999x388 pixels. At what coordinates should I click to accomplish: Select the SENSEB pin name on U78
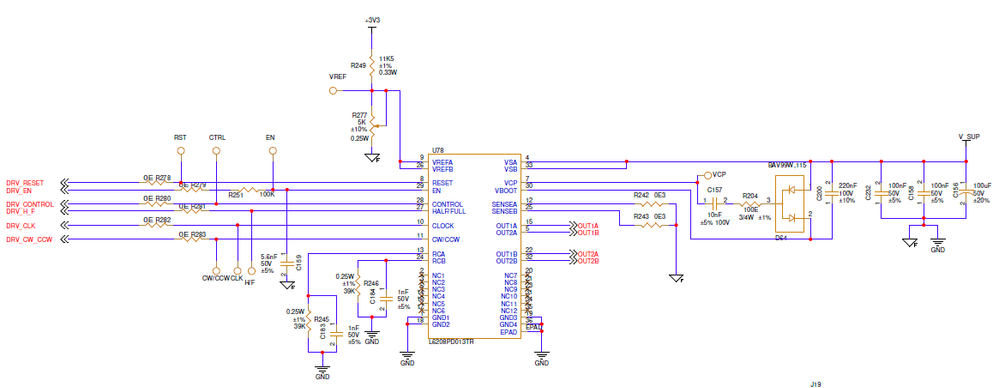(505, 211)
